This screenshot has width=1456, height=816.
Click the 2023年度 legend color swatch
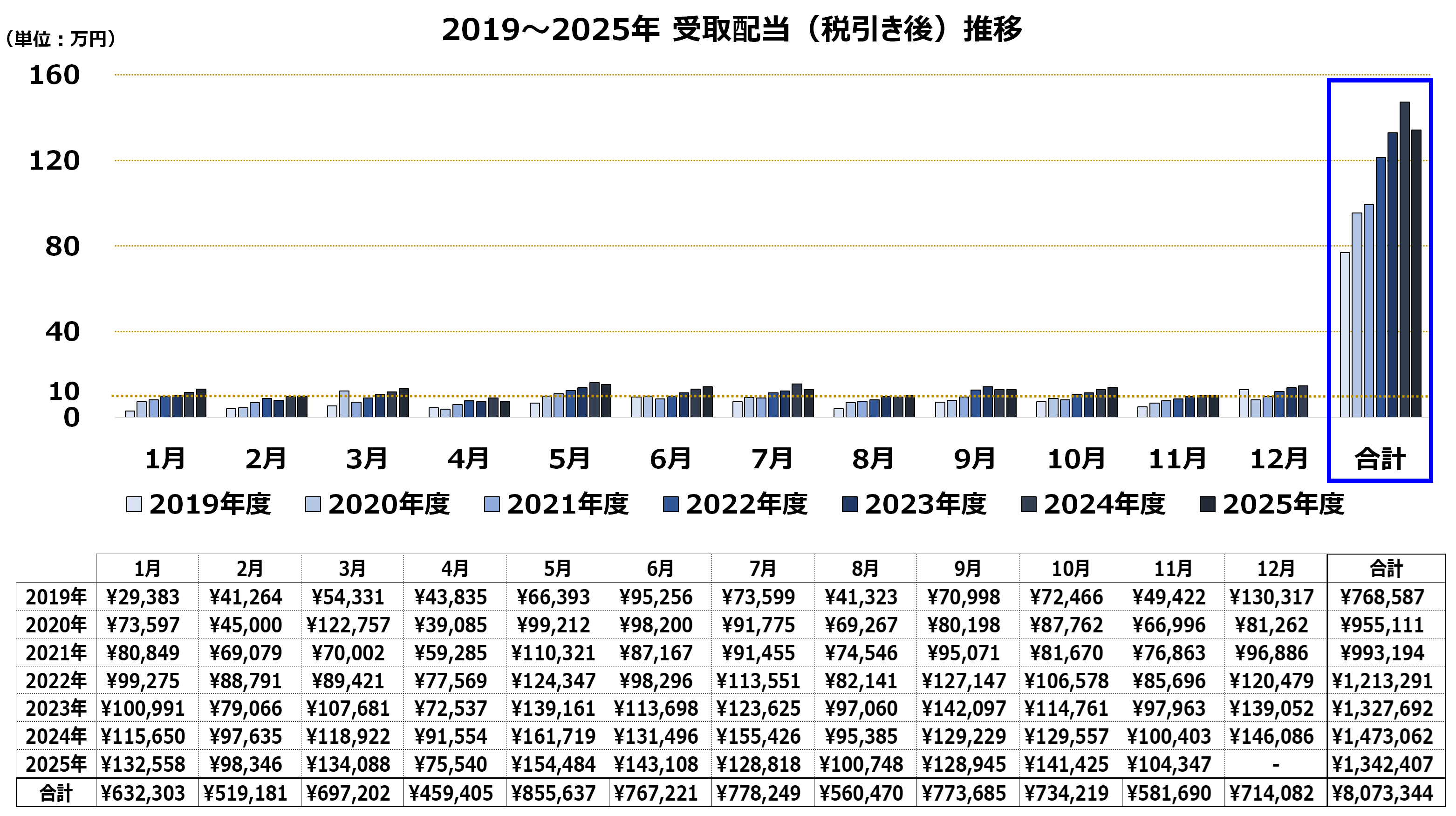pyautogui.click(x=849, y=504)
